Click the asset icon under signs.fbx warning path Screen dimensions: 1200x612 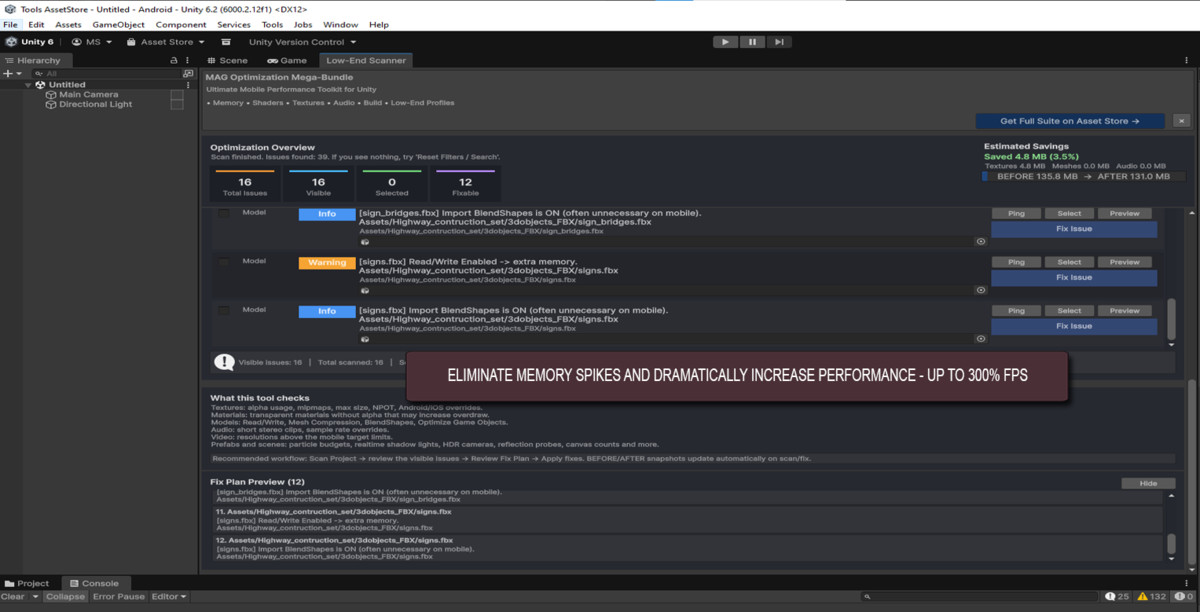[365, 290]
